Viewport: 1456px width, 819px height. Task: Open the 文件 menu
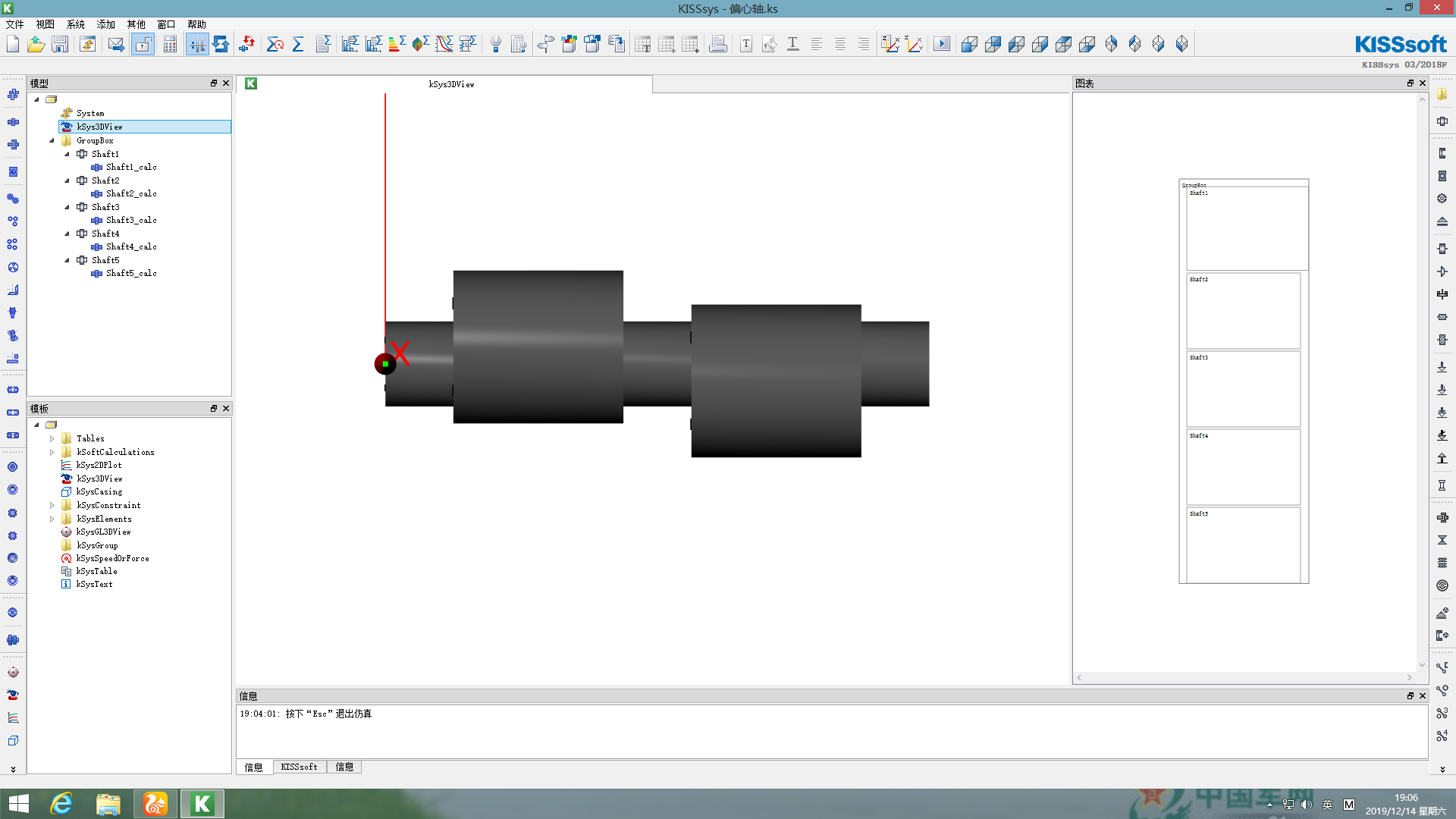[x=15, y=24]
